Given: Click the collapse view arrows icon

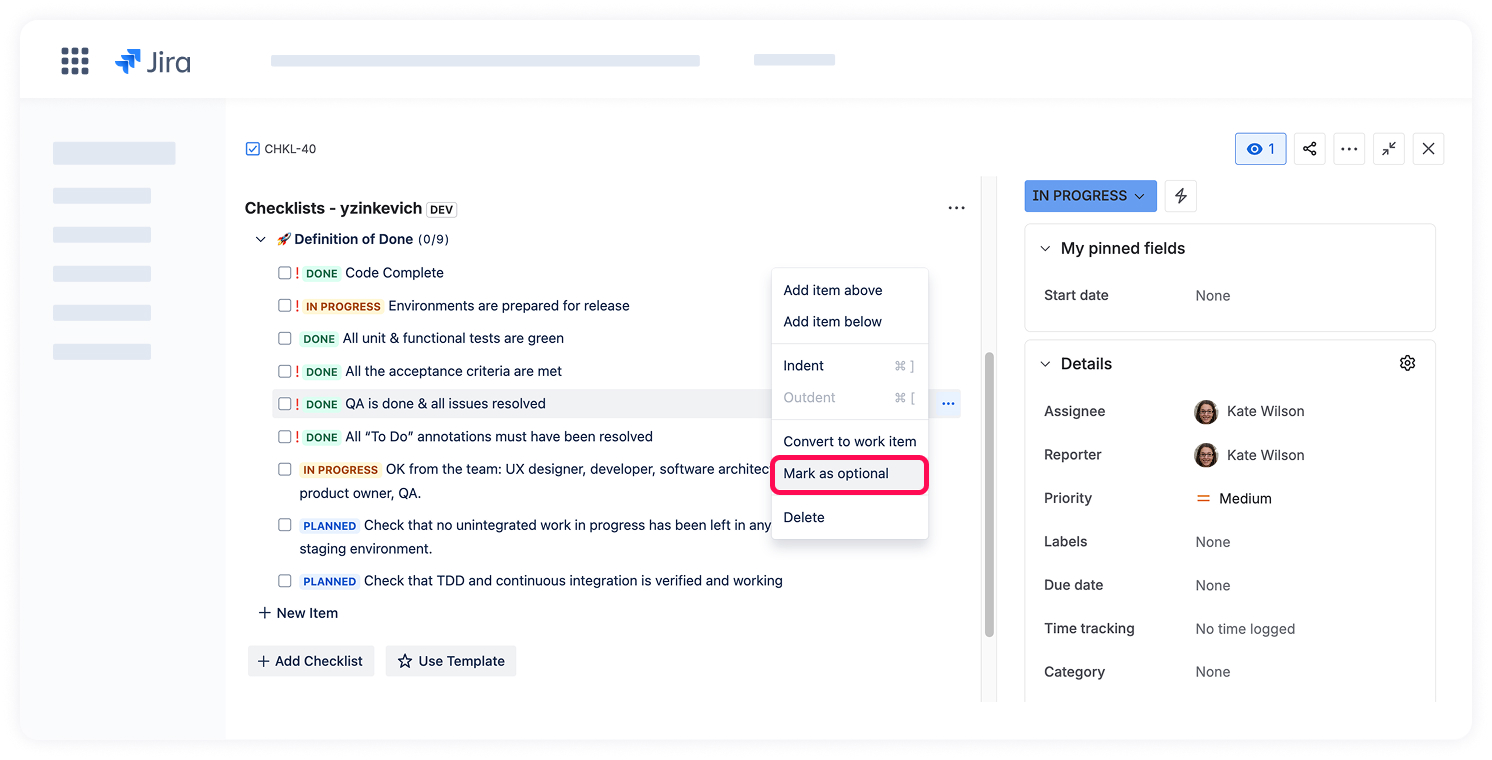Looking at the screenshot, I should pos(1389,149).
